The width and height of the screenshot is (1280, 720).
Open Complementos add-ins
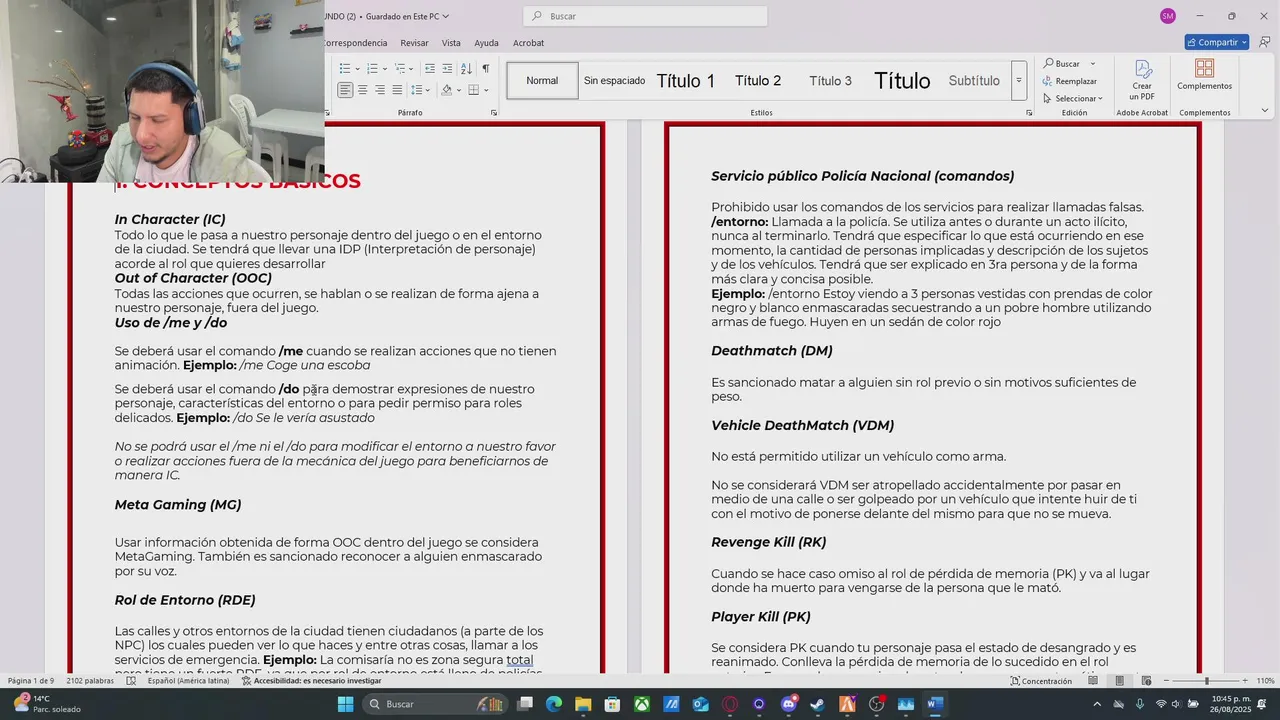tap(1204, 75)
